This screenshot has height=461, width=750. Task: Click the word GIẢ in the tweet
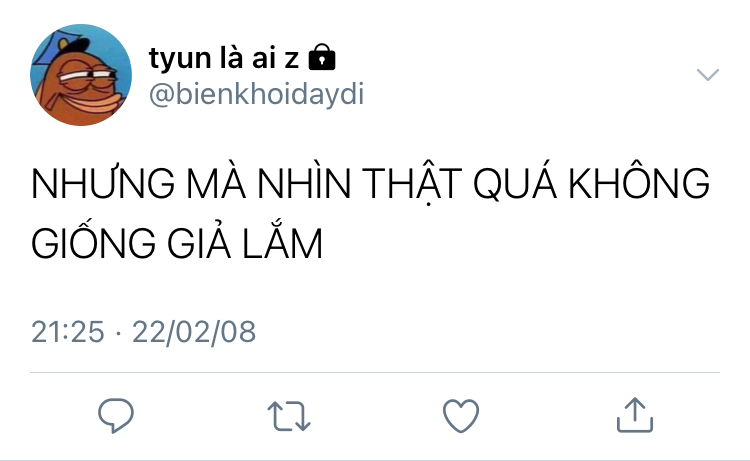[199, 241]
